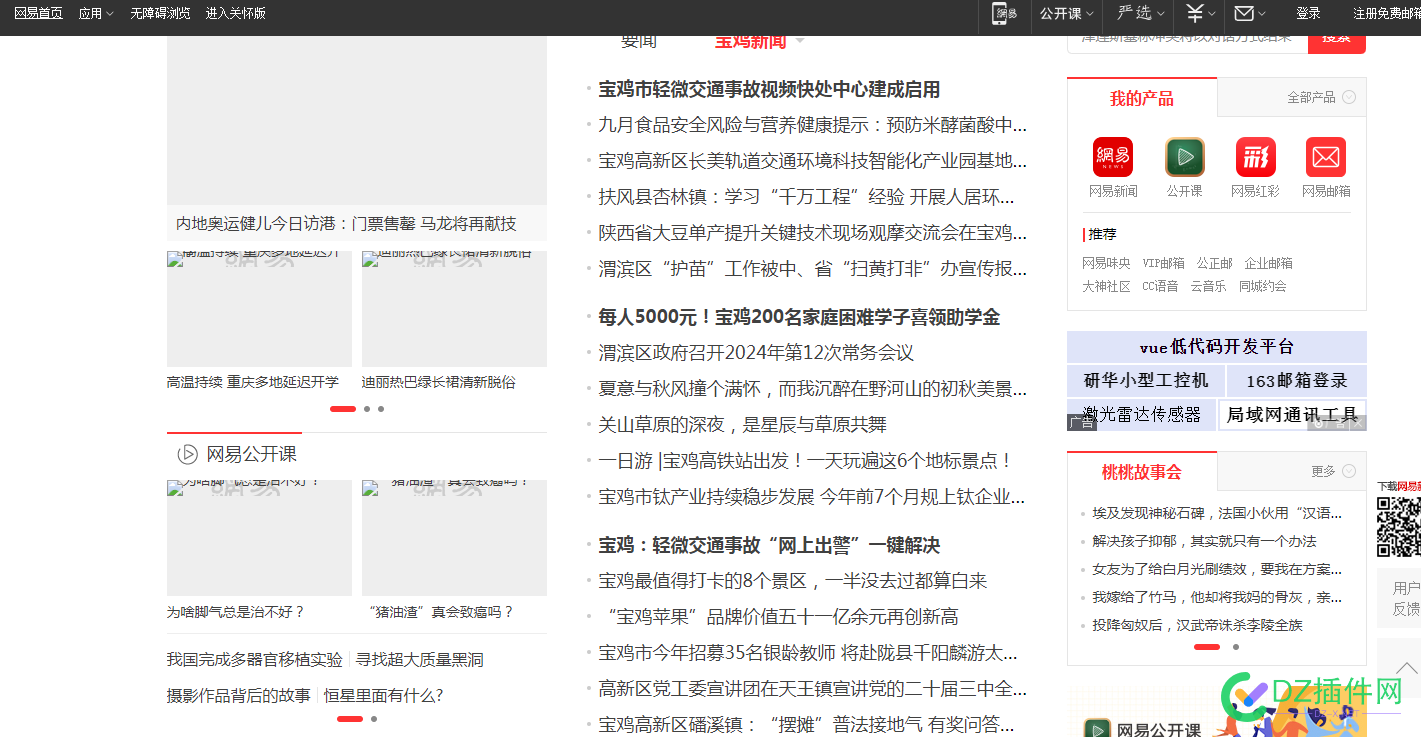Click the QR code for downloading NetEase News
The height and width of the screenshot is (737, 1421).
tap(1398, 527)
